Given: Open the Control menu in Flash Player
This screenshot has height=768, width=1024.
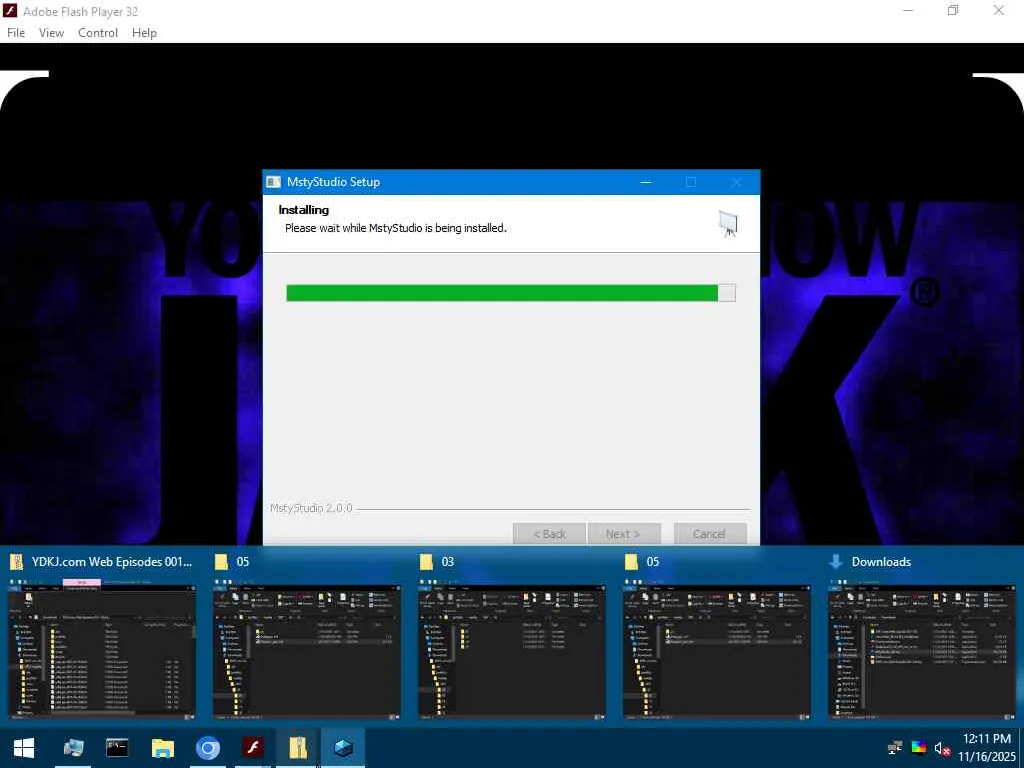Looking at the screenshot, I should (x=98, y=33).
